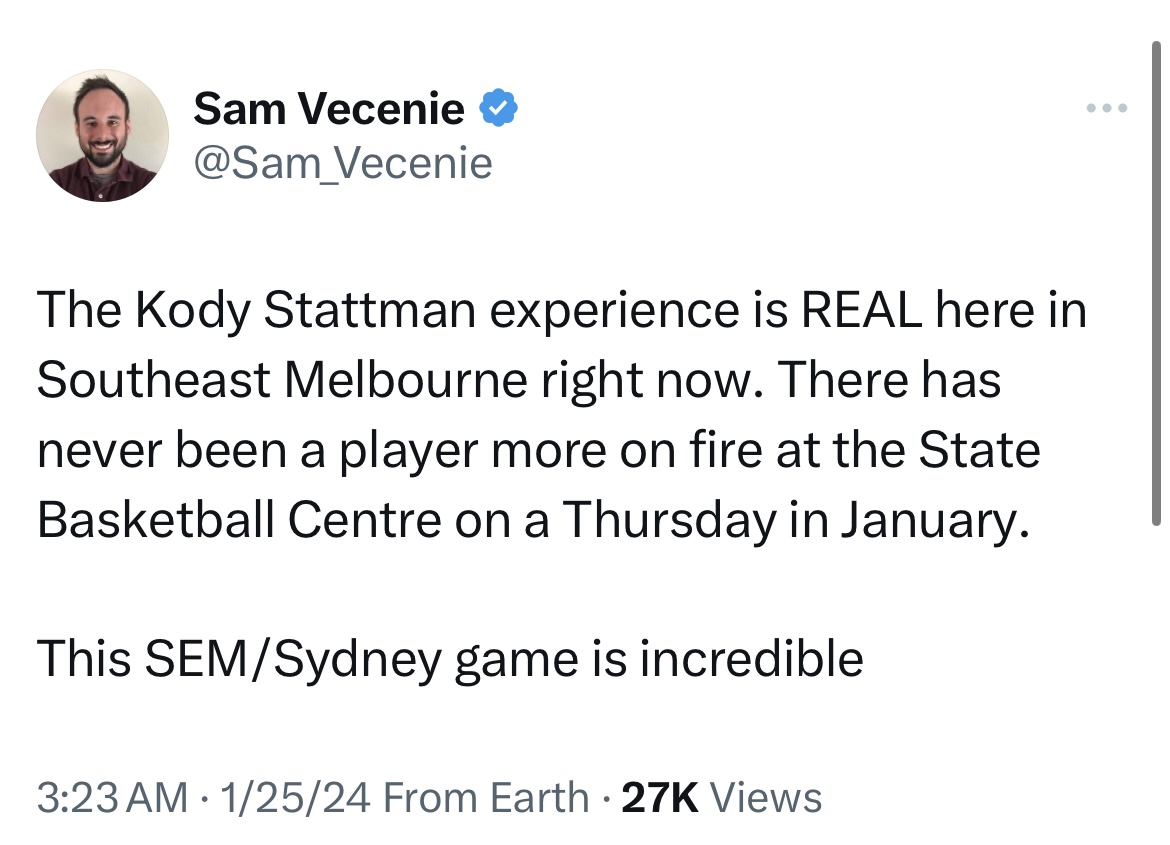Image resolution: width=1170 pixels, height=845 pixels.
Task: Open Sam Vecenie's profile photo
Action: point(103,135)
